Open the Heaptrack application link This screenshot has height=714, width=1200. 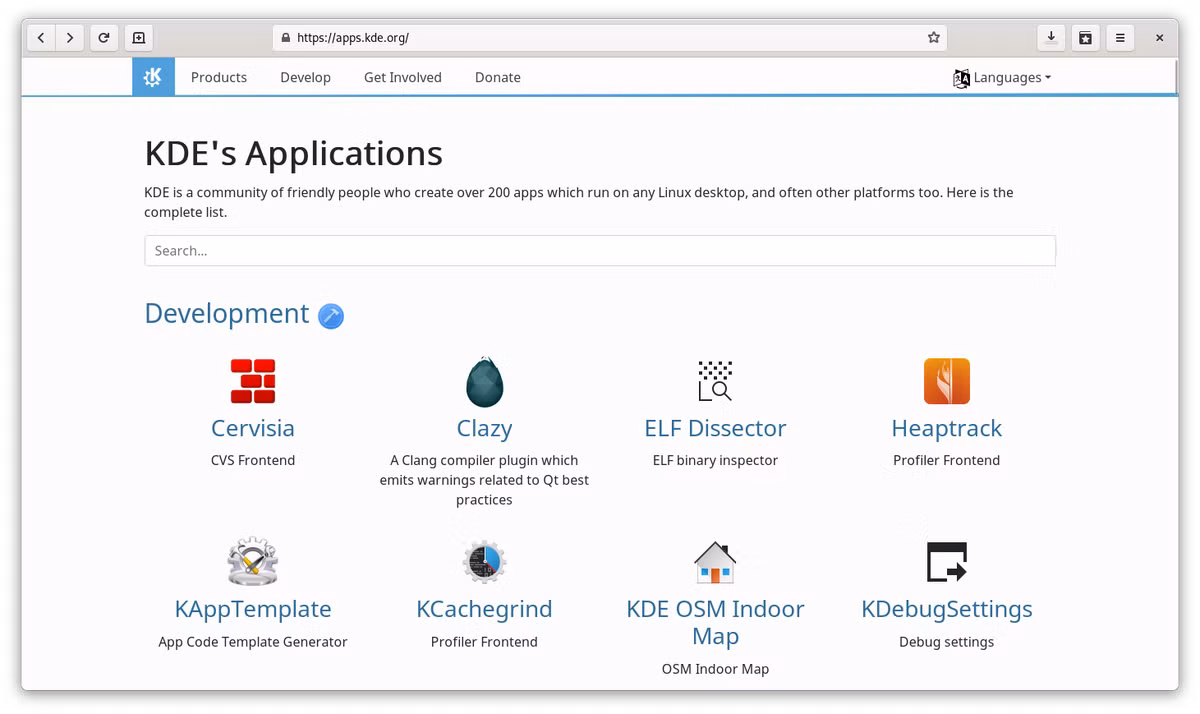[x=947, y=428]
